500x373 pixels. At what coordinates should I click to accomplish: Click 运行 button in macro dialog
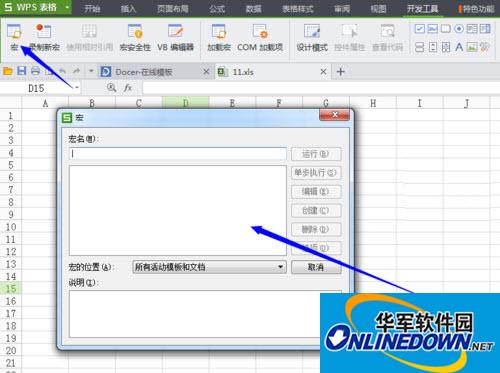click(316, 154)
